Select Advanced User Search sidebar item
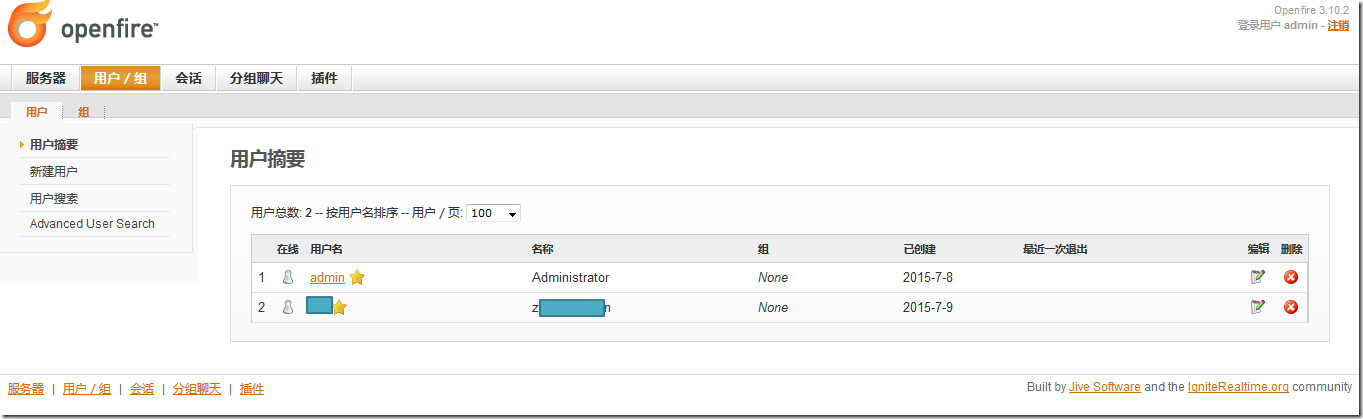This screenshot has height=419, width=1363. click(92, 224)
